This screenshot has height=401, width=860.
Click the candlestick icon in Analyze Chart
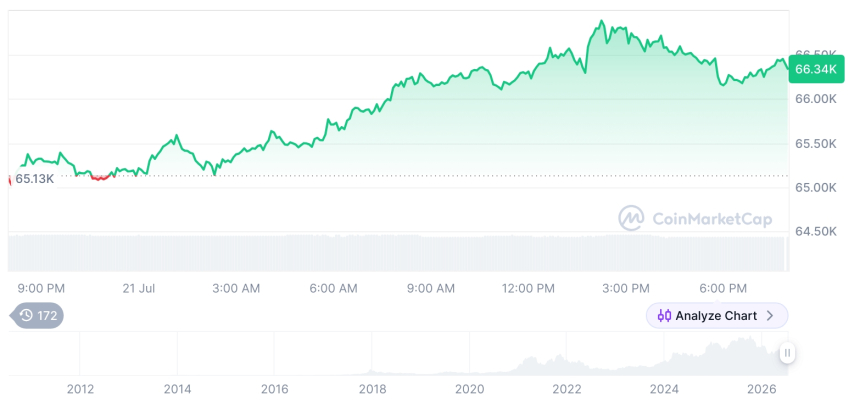coord(664,316)
